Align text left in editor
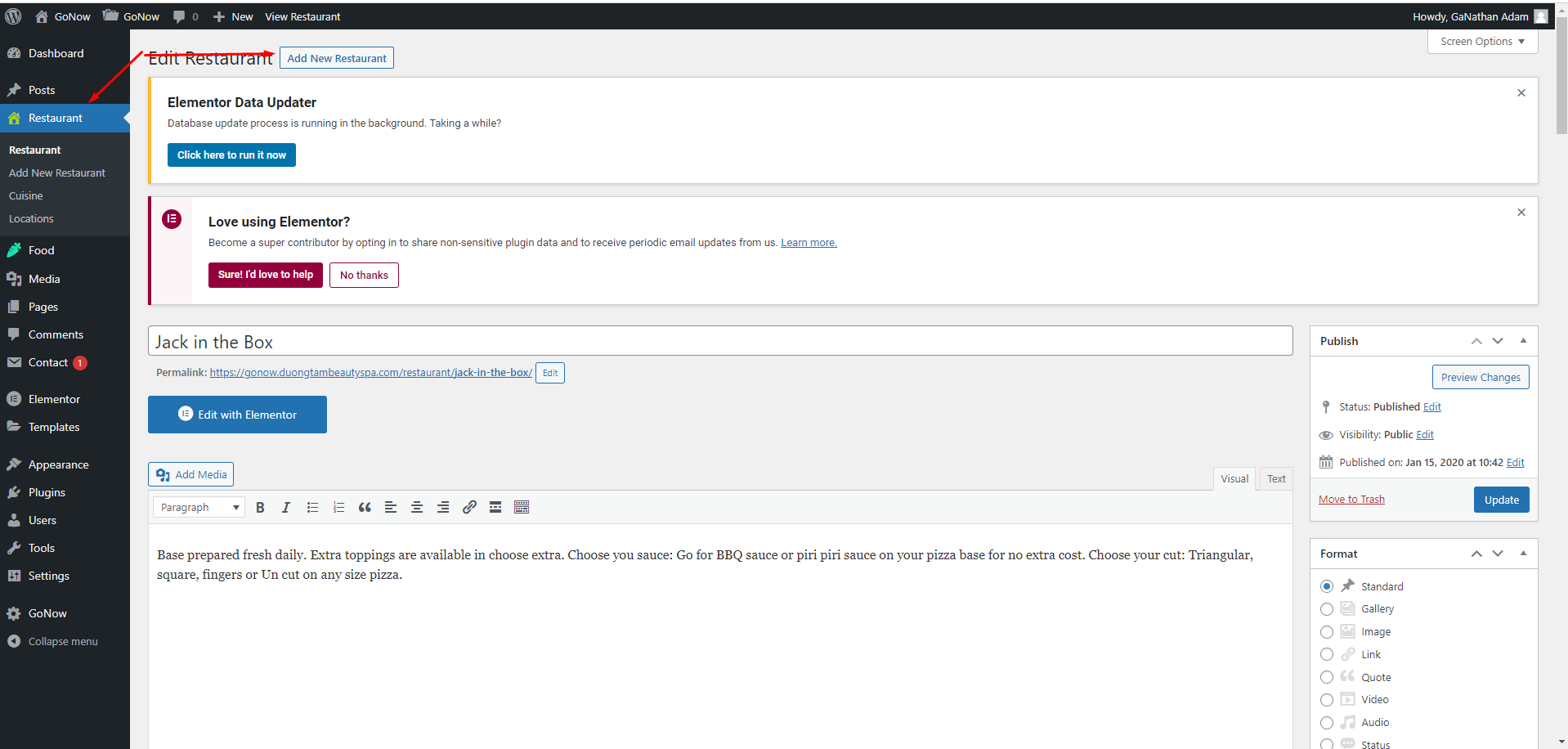Viewport: 1568px width, 749px height. coord(391,508)
